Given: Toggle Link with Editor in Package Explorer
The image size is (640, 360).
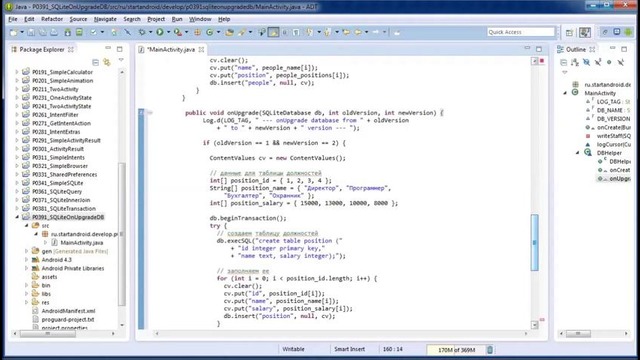Looking at the screenshot, I should 107,62.
